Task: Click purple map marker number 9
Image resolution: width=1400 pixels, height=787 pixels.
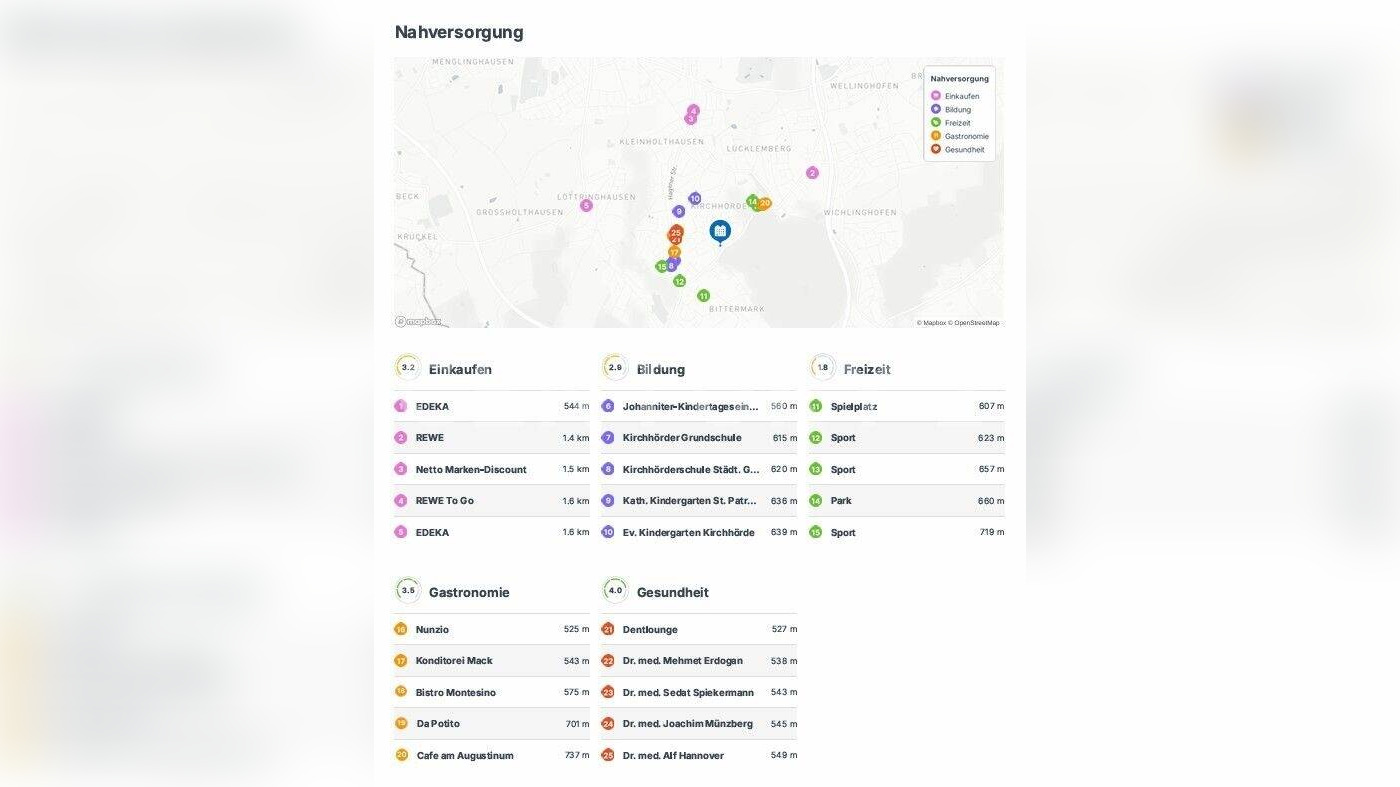Action: [x=679, y=211]
